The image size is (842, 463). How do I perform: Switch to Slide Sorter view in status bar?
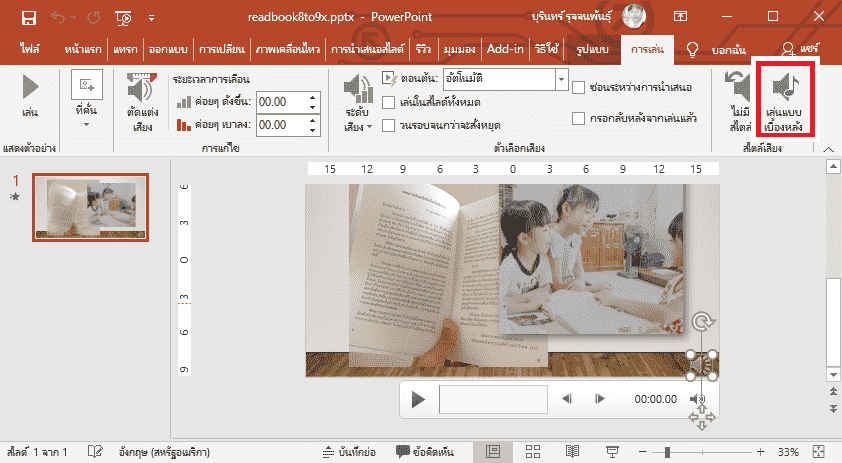click(x=533, y=452)
